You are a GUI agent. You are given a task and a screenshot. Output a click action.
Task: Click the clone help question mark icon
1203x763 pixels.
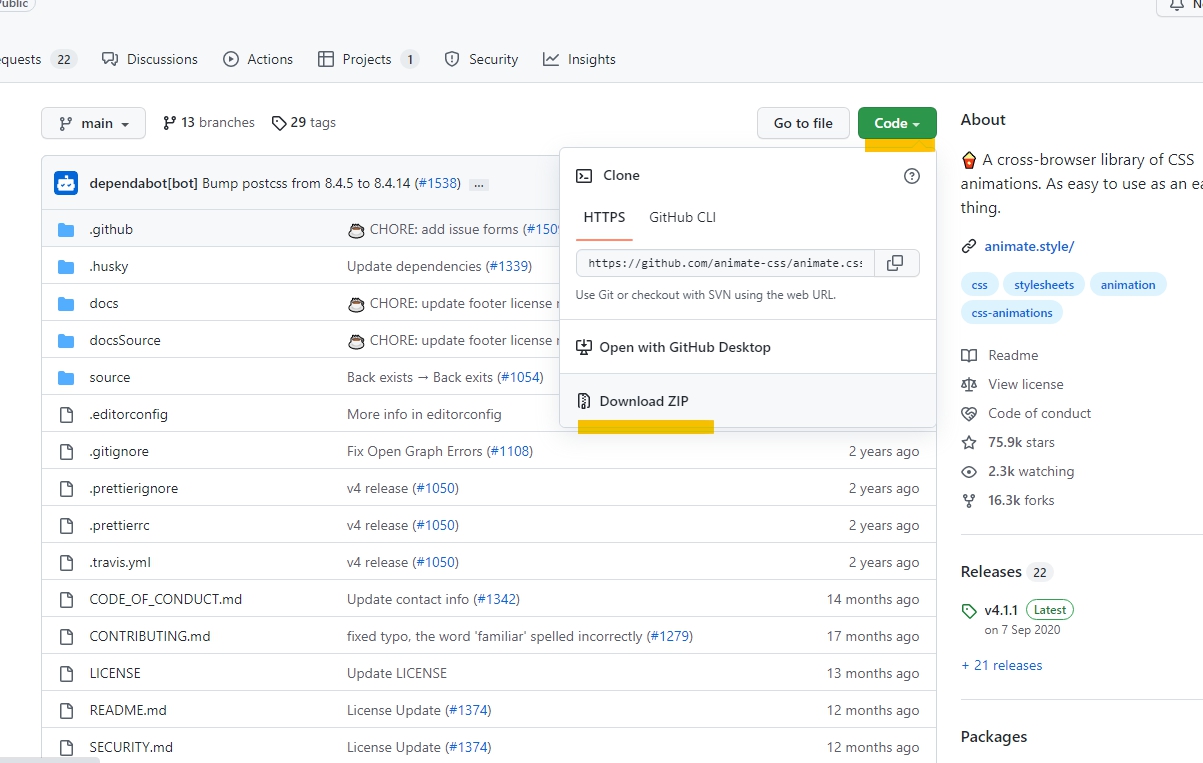point(911,175)
